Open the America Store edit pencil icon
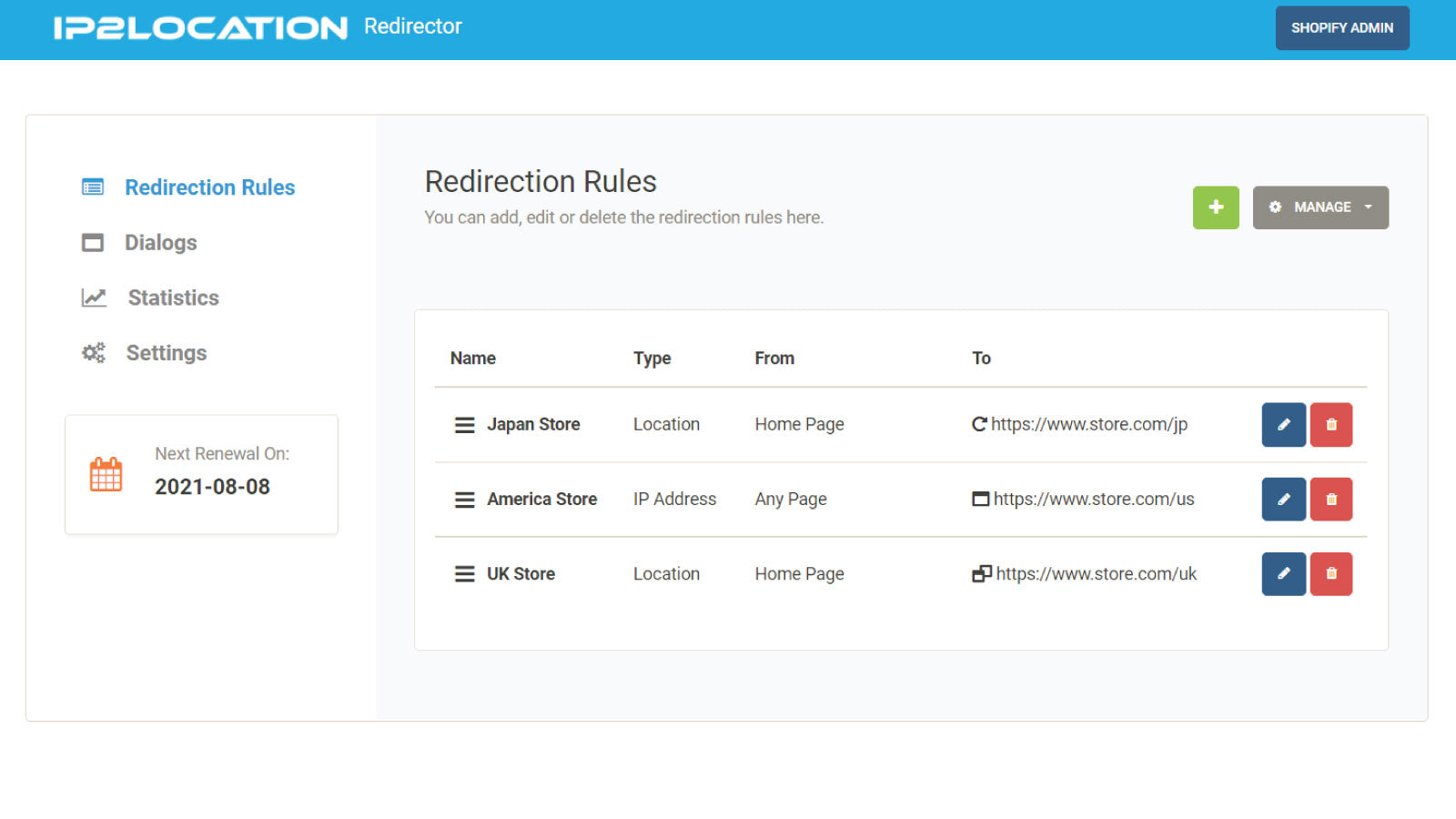The width and height of the screenshot is (1456, 819). coord(1283,499)
